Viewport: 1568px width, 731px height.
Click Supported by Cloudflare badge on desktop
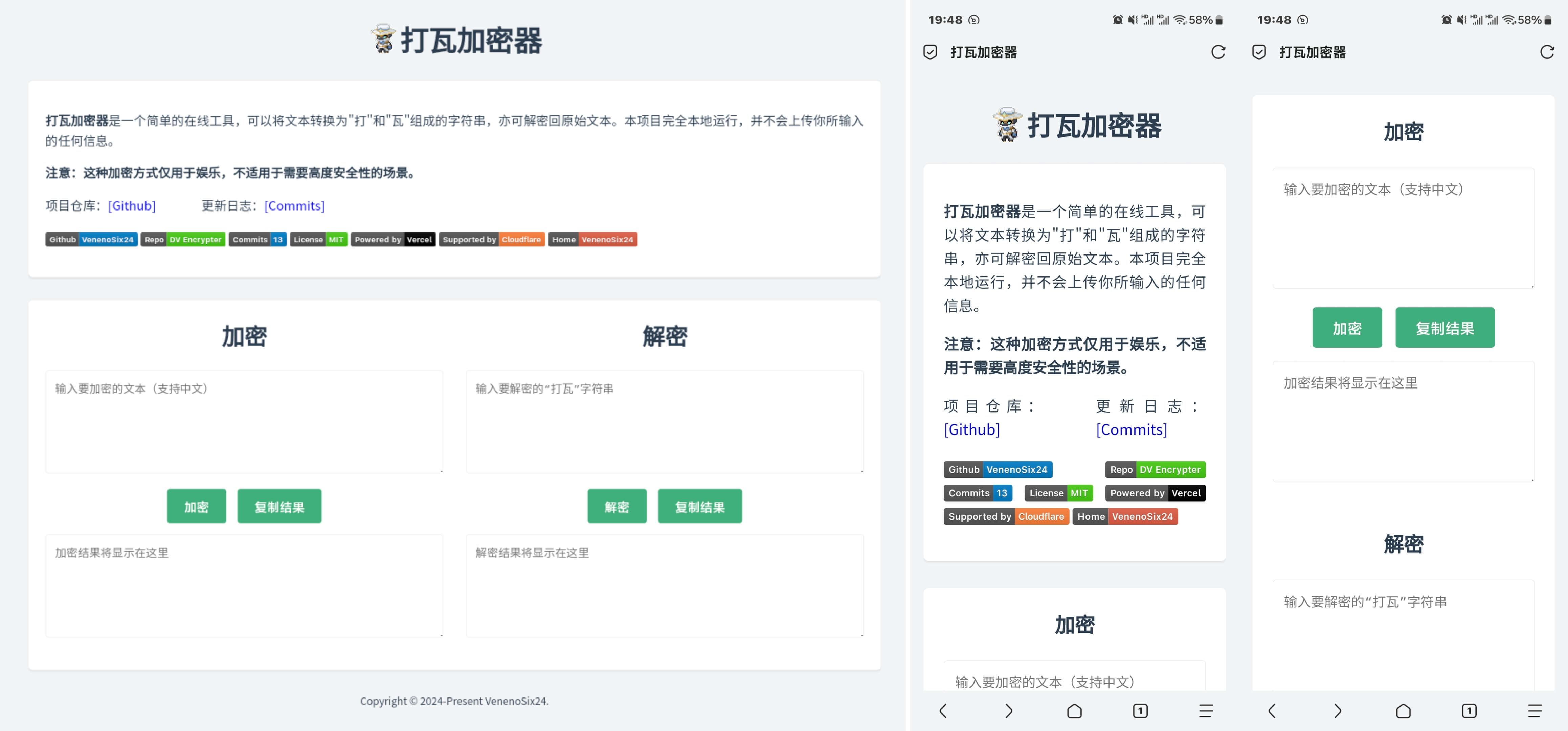[x=491, y=239]
